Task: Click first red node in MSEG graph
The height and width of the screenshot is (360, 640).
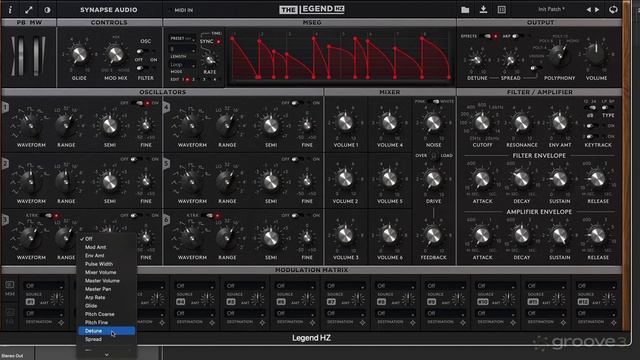Action: (232, 38)
